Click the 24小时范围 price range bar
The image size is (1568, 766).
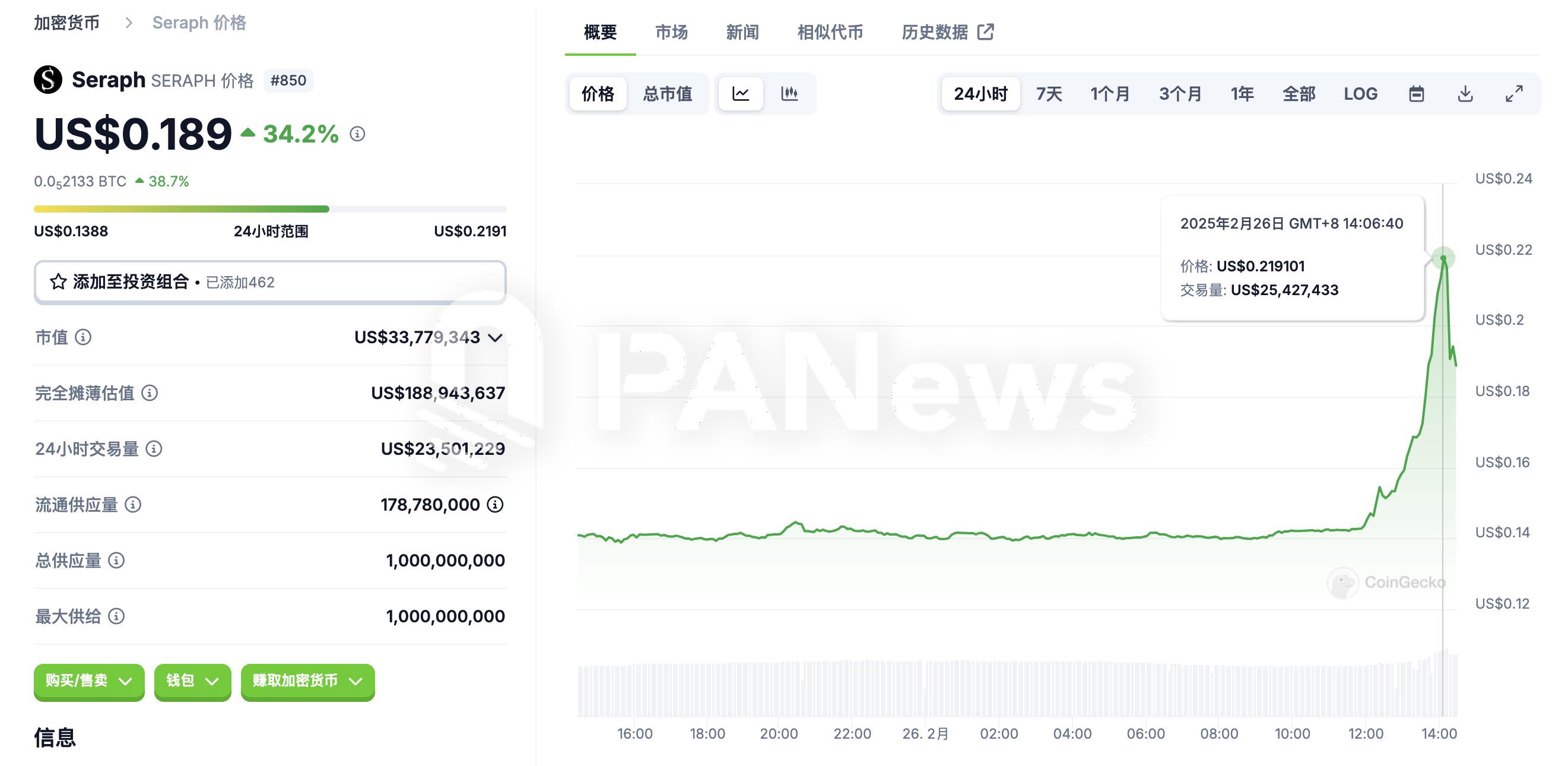270,209
